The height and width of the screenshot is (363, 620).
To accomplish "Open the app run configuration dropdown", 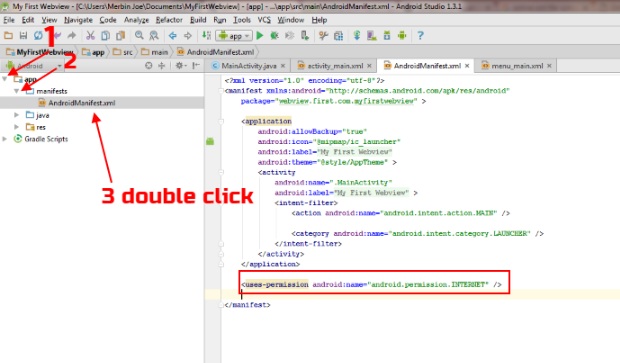I will point(234,36).
